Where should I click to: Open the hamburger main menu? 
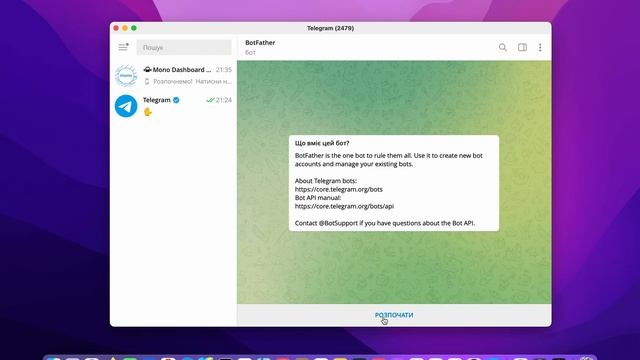click(123, 47)
